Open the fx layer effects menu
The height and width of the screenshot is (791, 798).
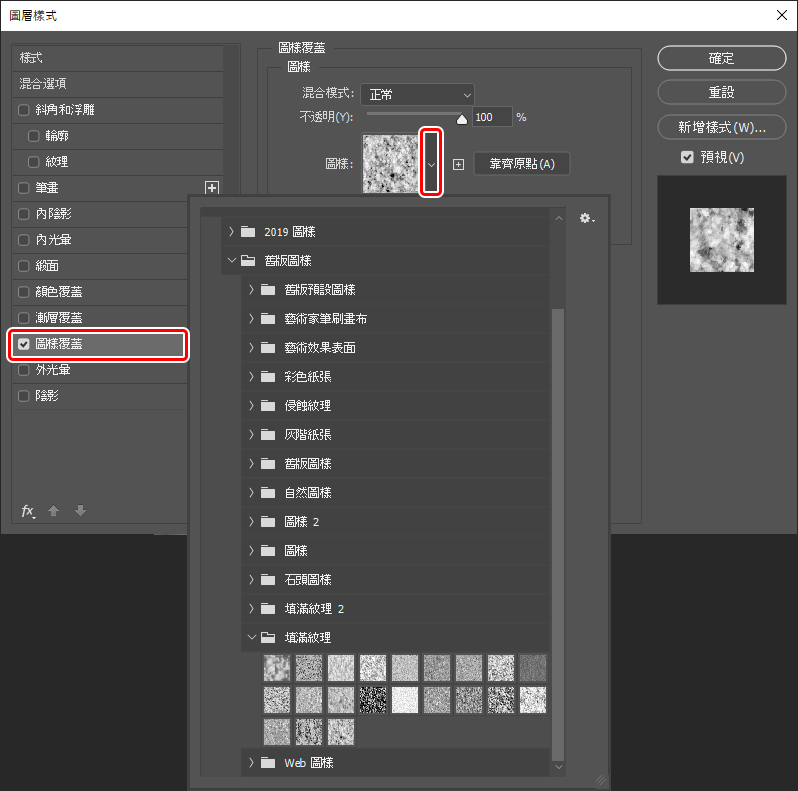pyautogui.click(x=29, y=511)
